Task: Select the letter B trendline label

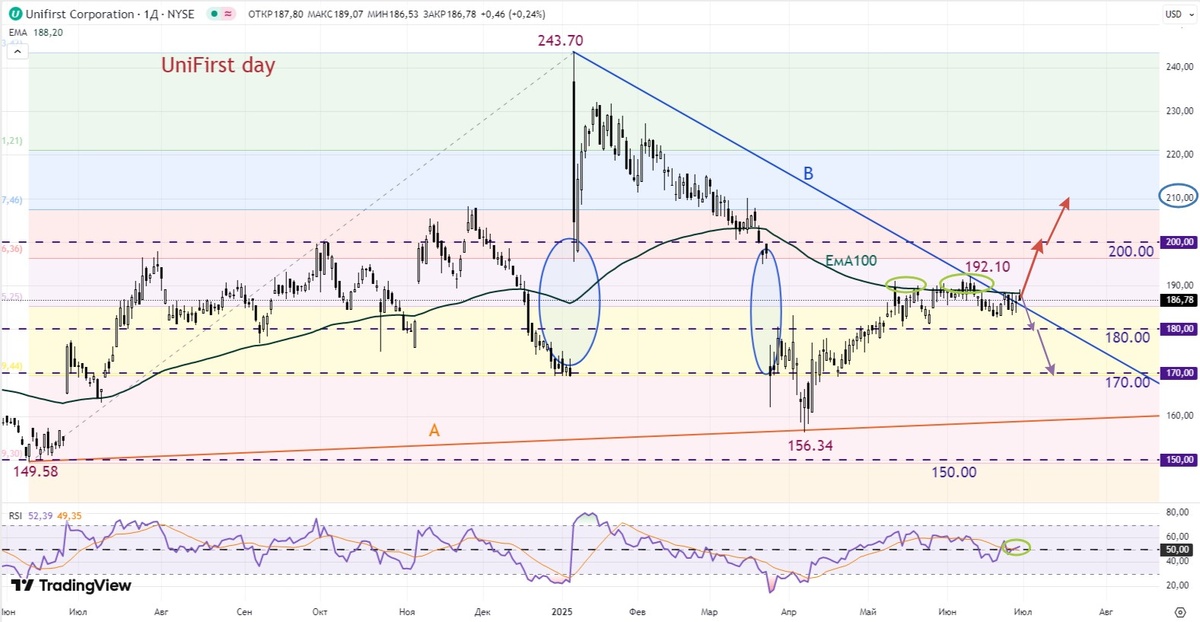Action: [x=808, y=174]
